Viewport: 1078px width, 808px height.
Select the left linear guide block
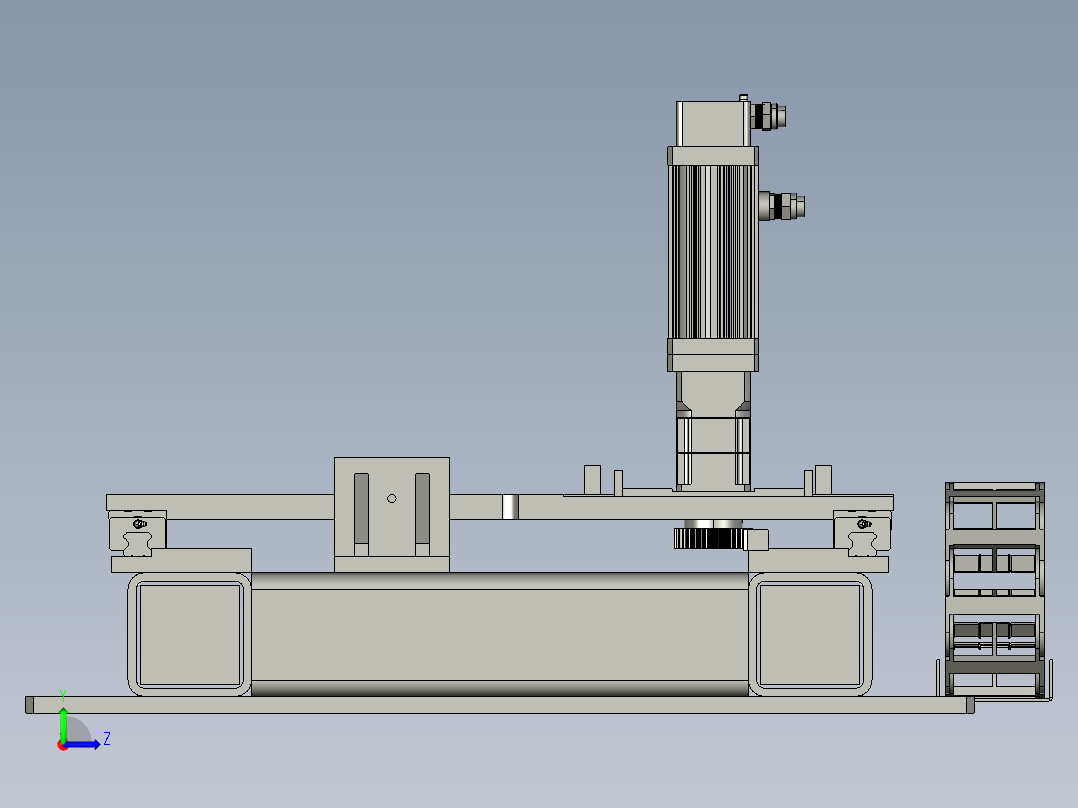point(138,533)
